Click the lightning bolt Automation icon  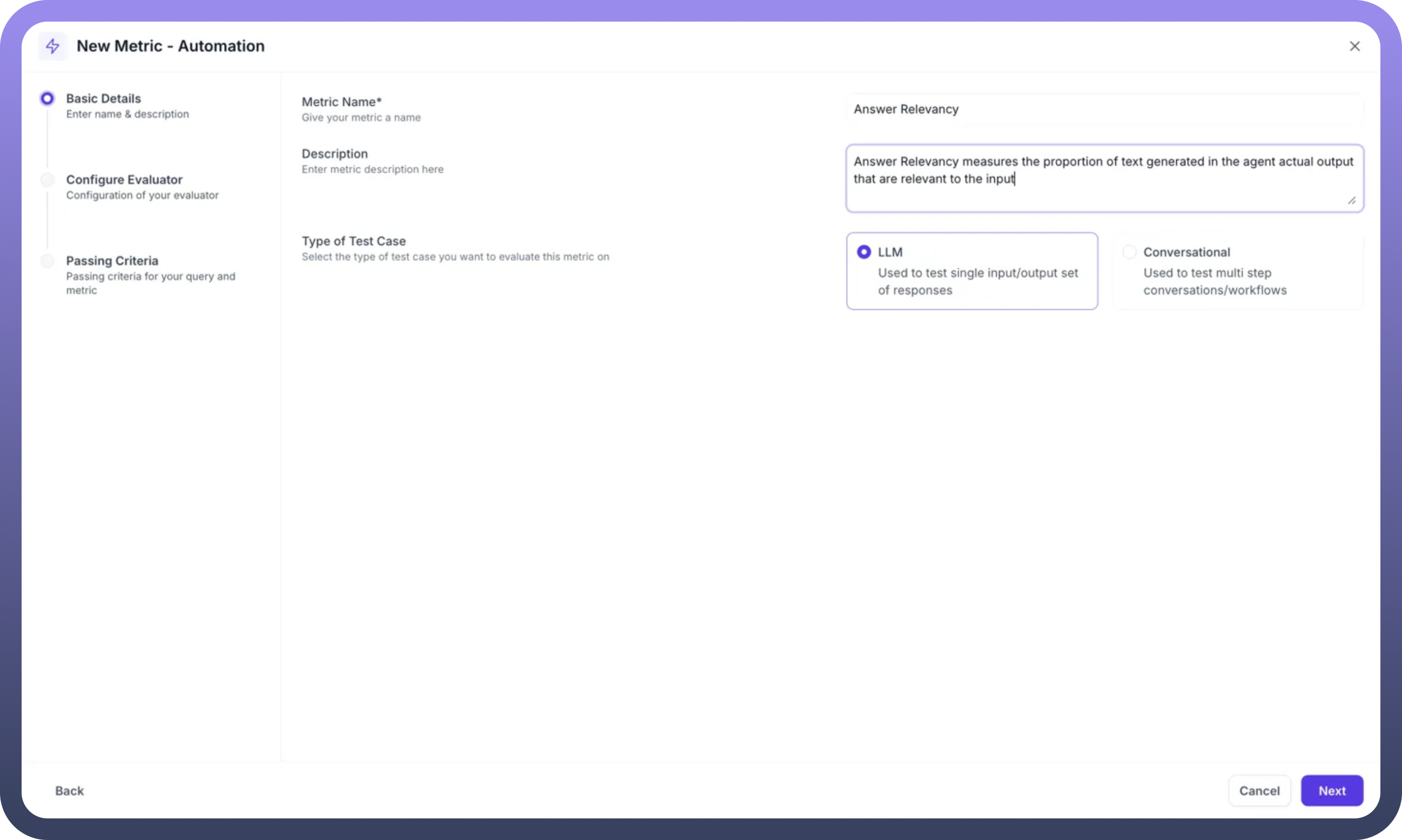point(53,46)
